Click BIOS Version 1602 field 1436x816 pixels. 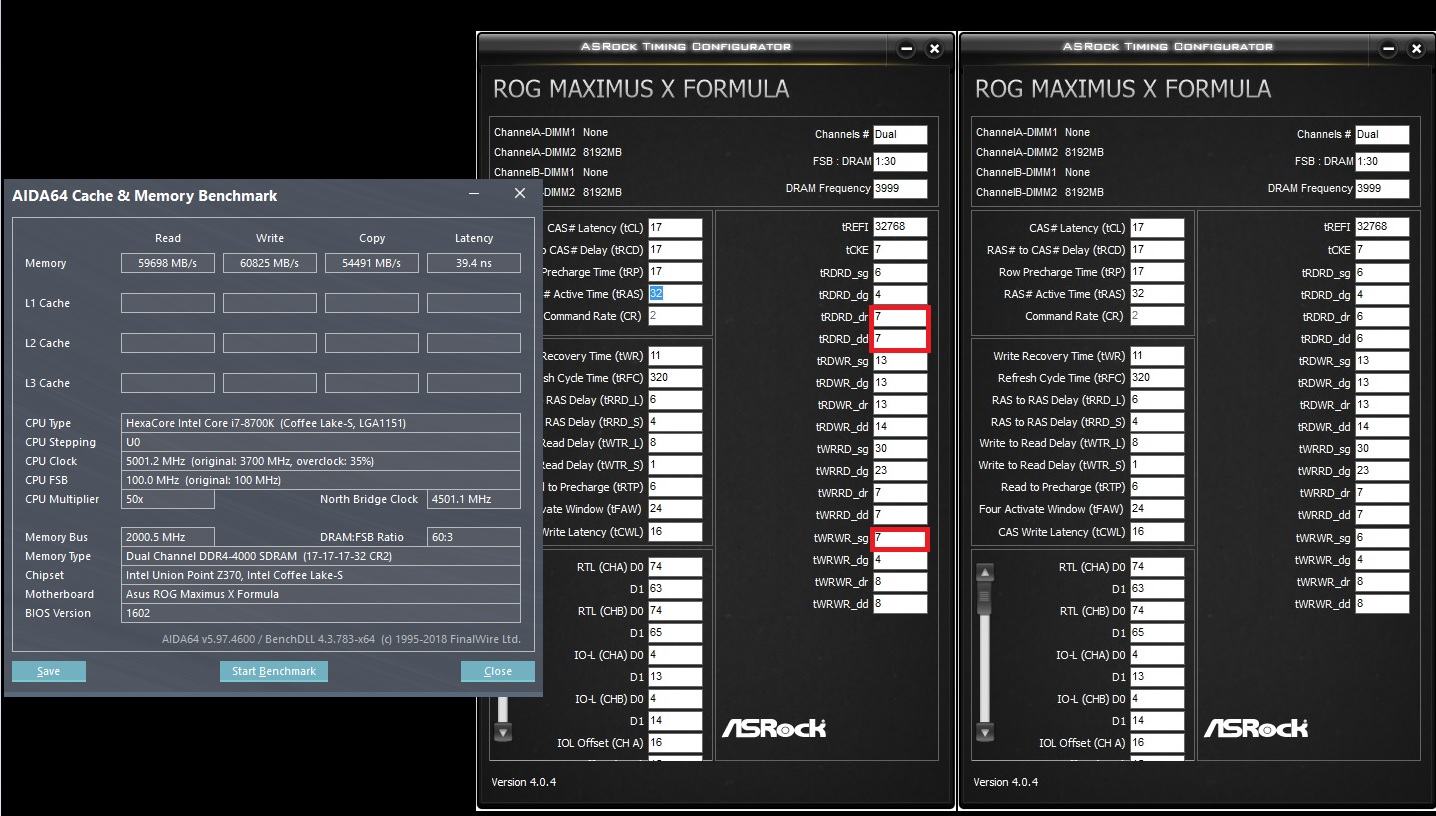pos(321,613)
